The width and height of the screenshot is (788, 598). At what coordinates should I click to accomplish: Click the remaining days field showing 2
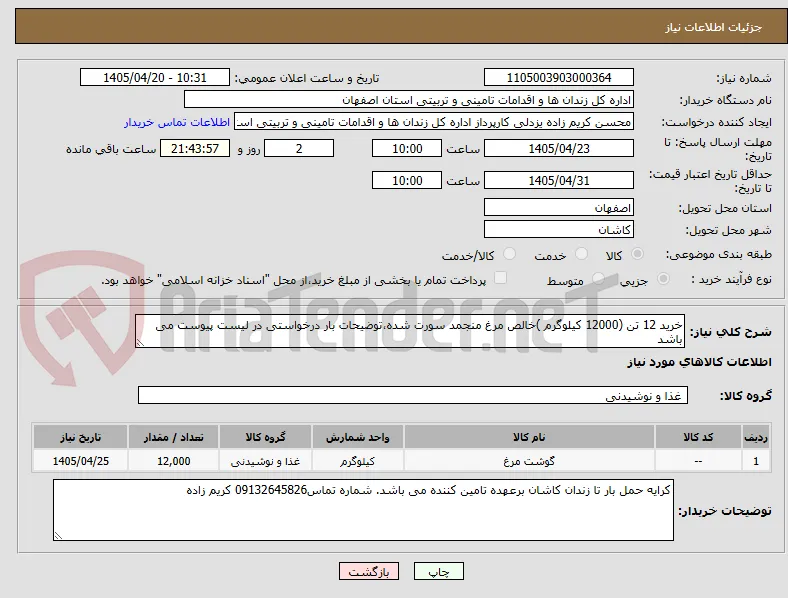click(x=299, y=149)
